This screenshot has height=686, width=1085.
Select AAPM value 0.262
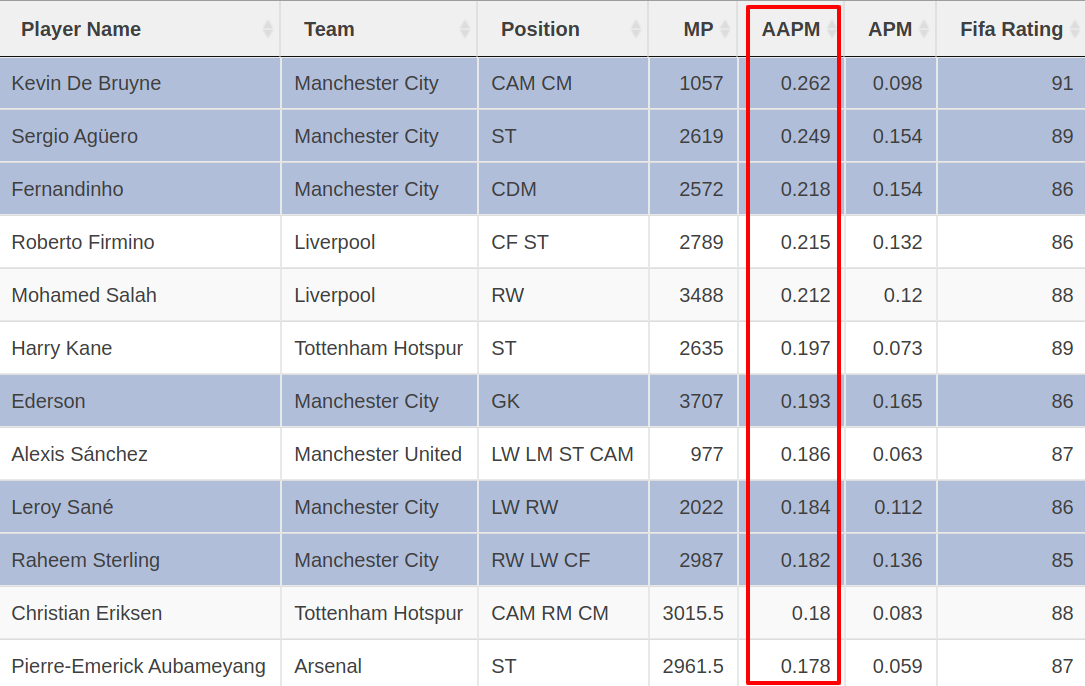click(x=806, y=83)
